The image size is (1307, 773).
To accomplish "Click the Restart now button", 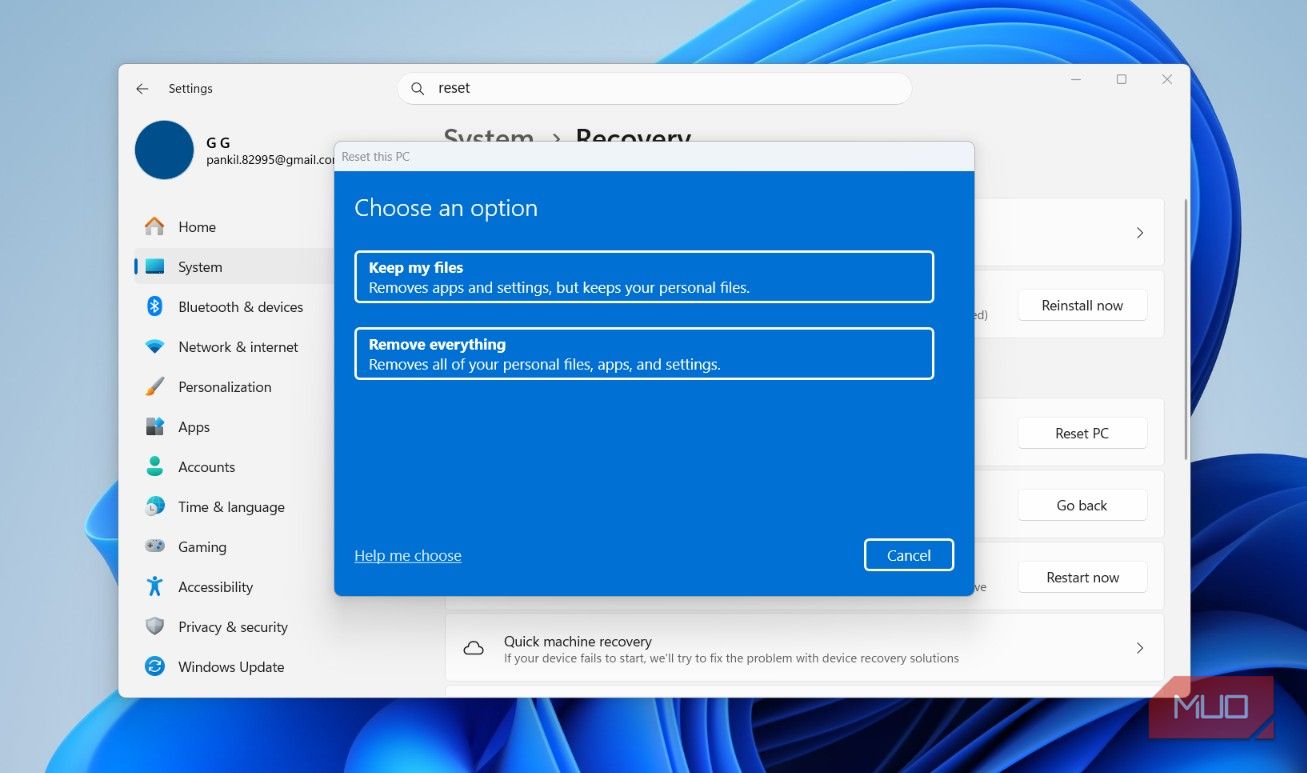I will coord(1082,577).
